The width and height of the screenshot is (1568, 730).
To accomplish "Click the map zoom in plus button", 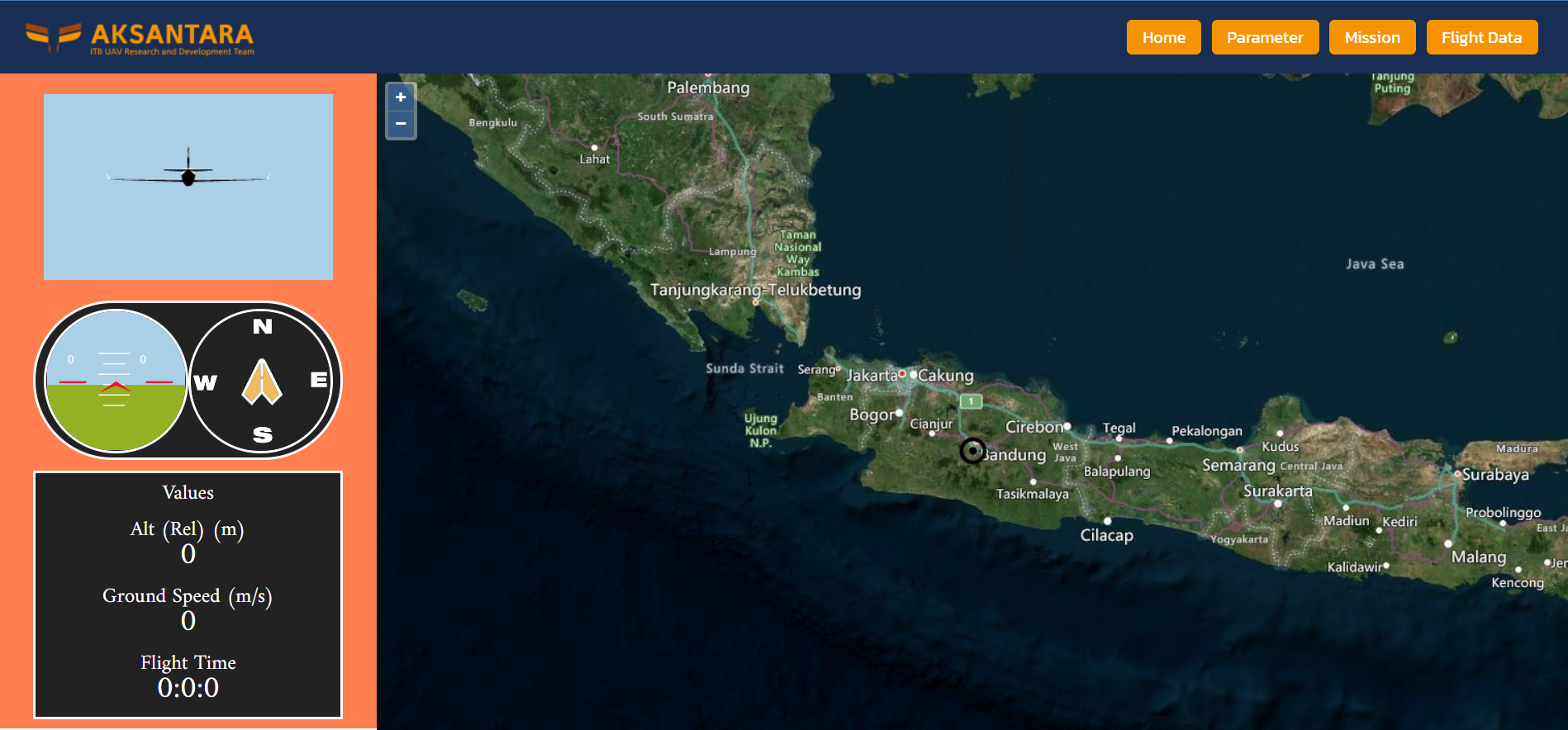I will (401, 97).
